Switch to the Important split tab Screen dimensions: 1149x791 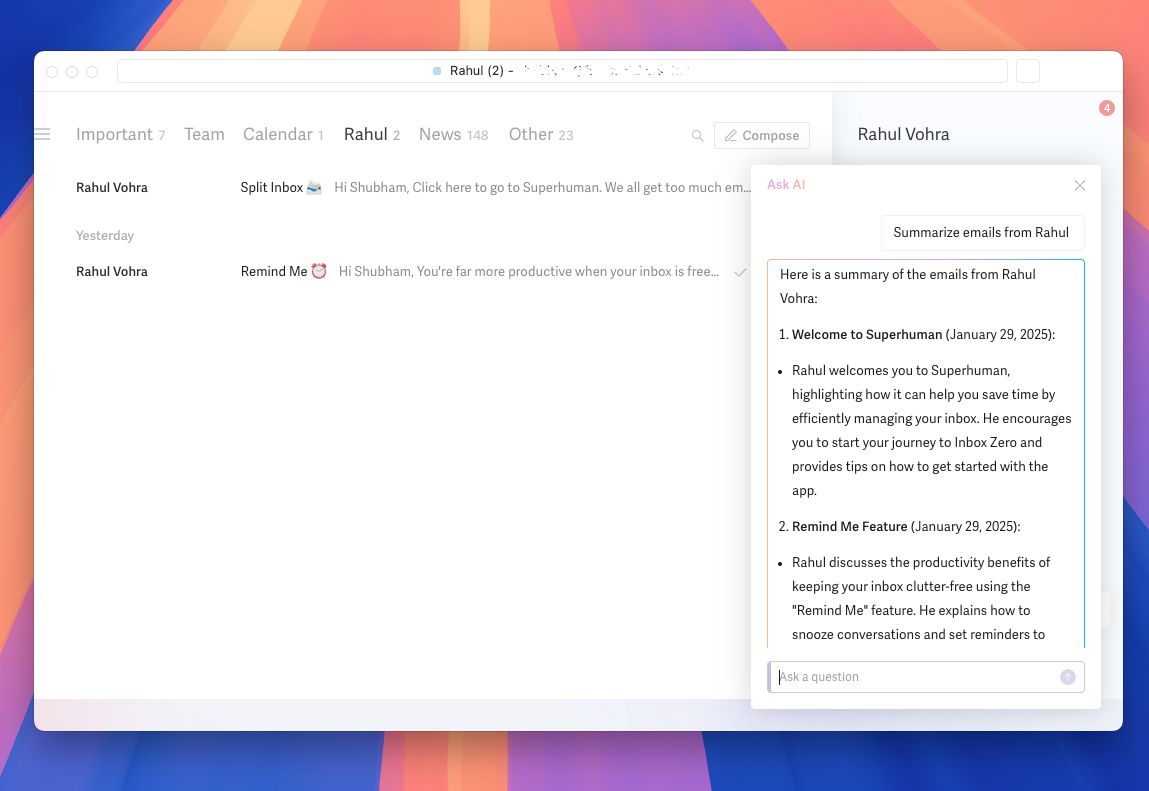(120, 135)
